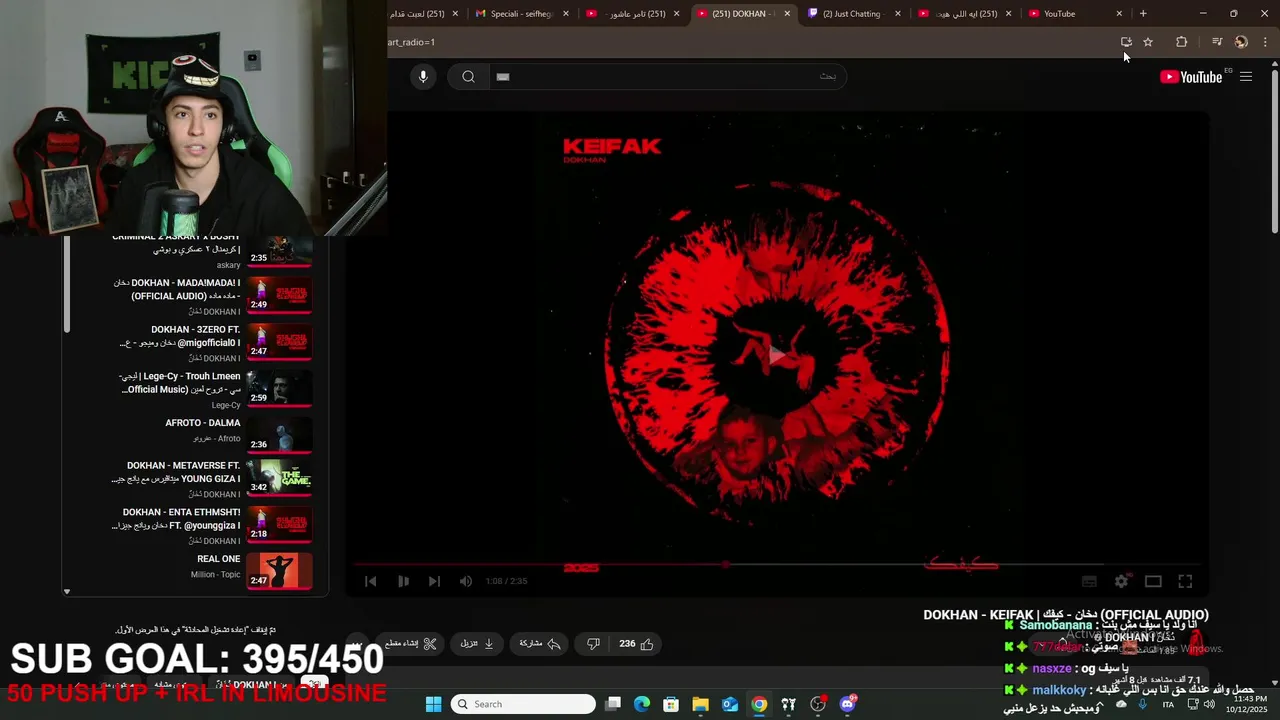Close the Gmail Speciali tab
Image resolution: width=1280 pixels, height=720 pixels.
pyautogui.click(x=566, y=14)
